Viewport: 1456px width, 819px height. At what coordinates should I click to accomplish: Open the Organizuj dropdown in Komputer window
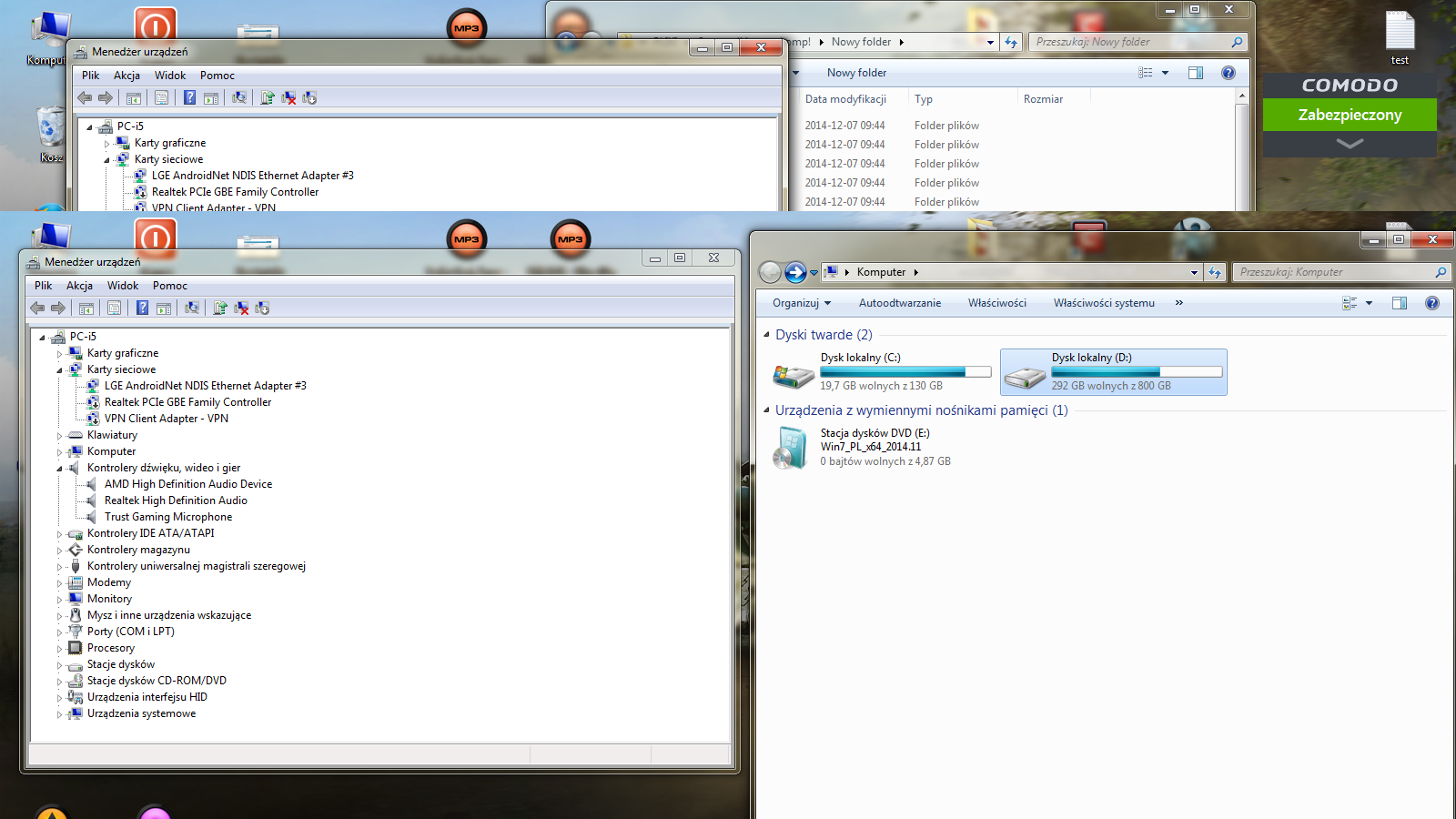(x=802, y=303)
